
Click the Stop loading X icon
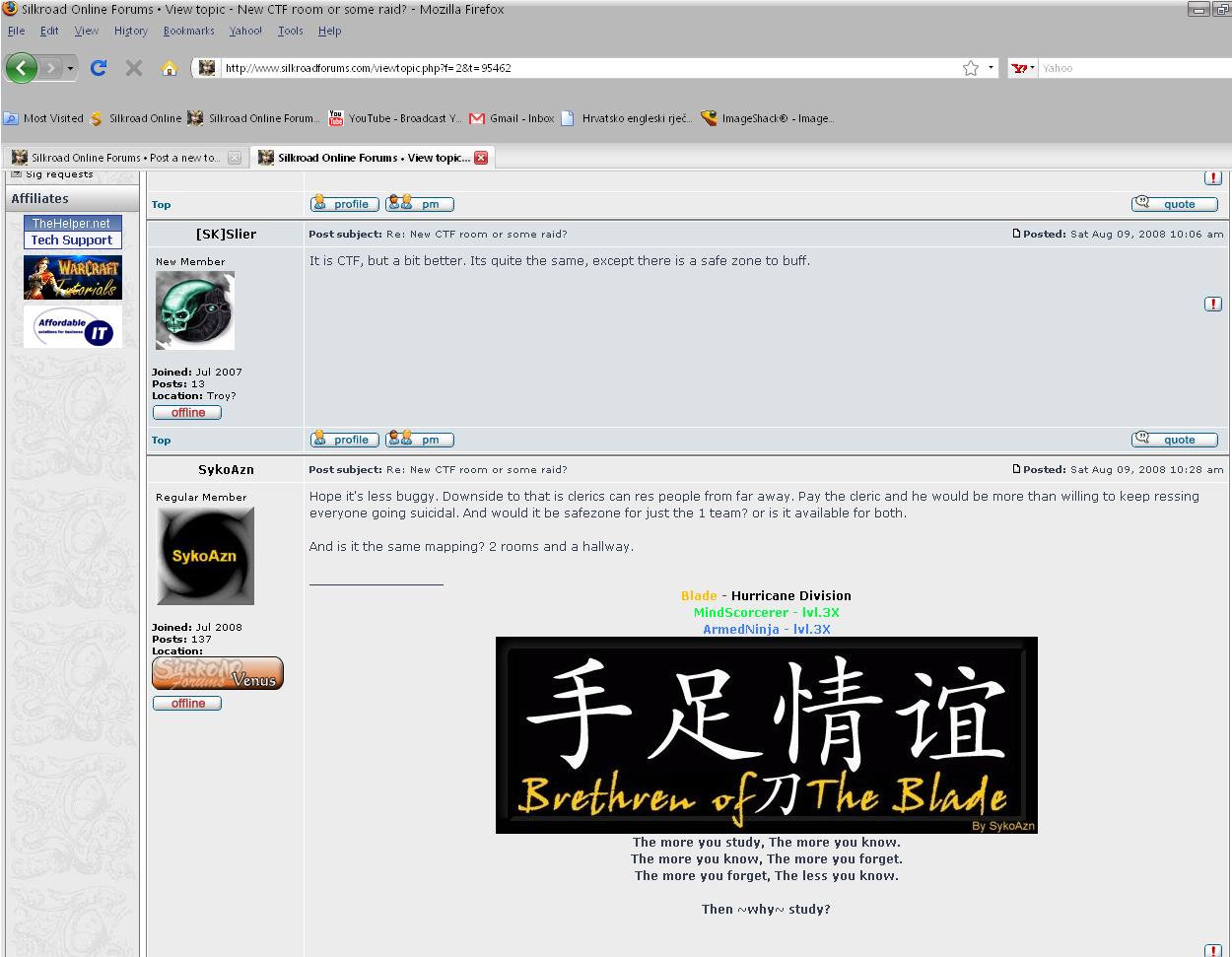[134, 68]
